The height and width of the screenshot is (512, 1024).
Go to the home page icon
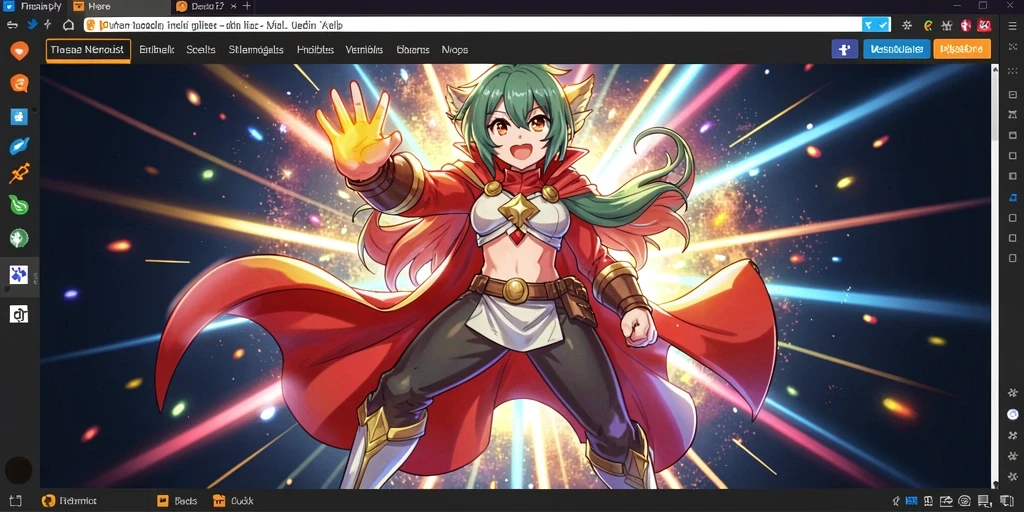pos(69,25)
